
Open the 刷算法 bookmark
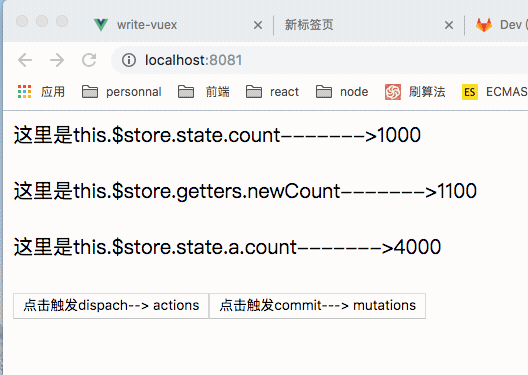[x=415, y=92]
